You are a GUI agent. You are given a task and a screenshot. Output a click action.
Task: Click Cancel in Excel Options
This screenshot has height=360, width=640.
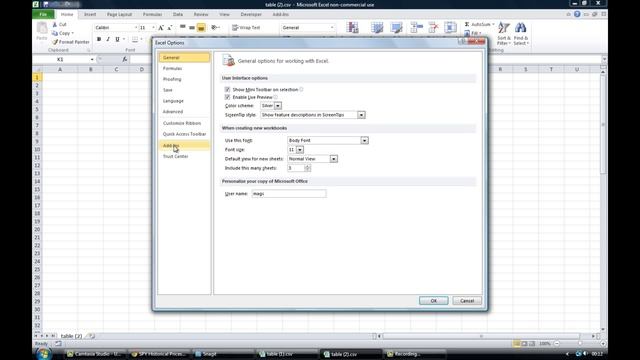[467, 301]
